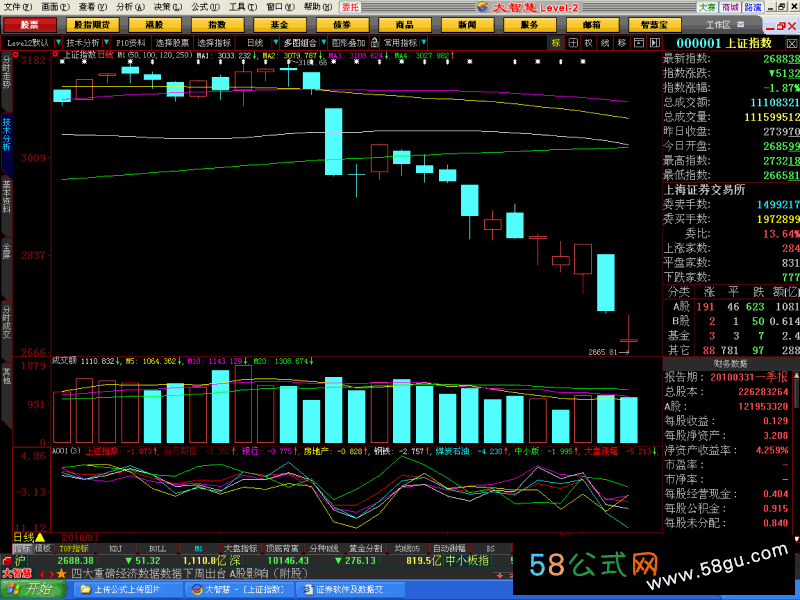
Task: Open the 决策 menu
Action: (x=167, y=7)
